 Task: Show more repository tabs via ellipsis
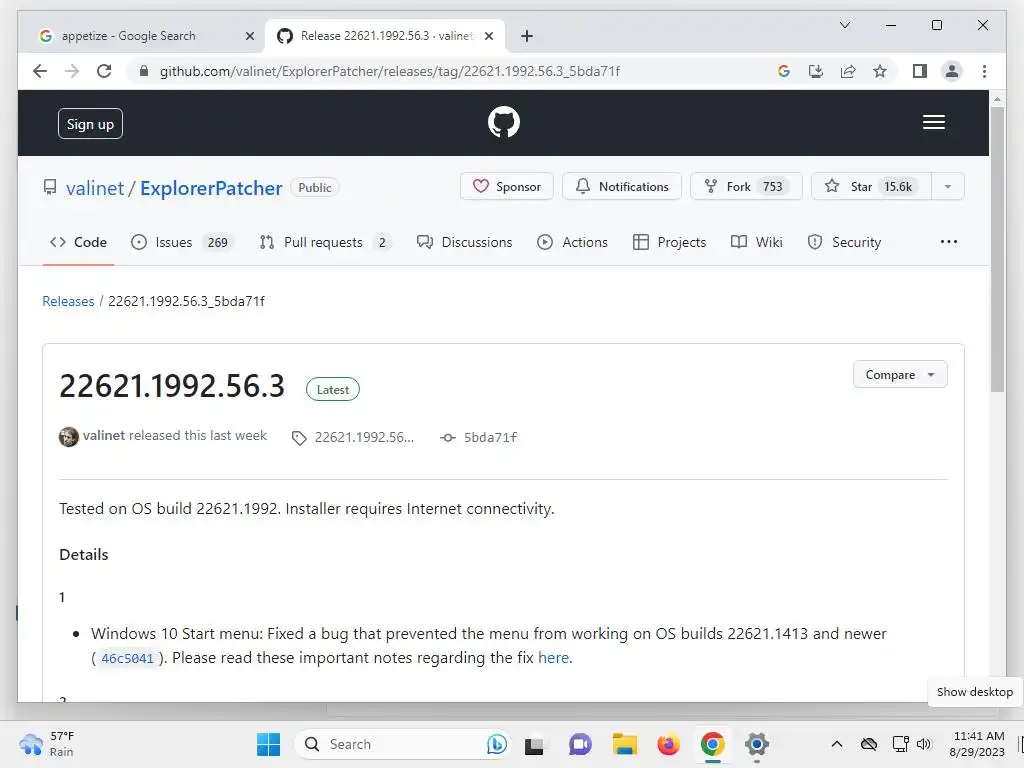(x=948, y=242)
